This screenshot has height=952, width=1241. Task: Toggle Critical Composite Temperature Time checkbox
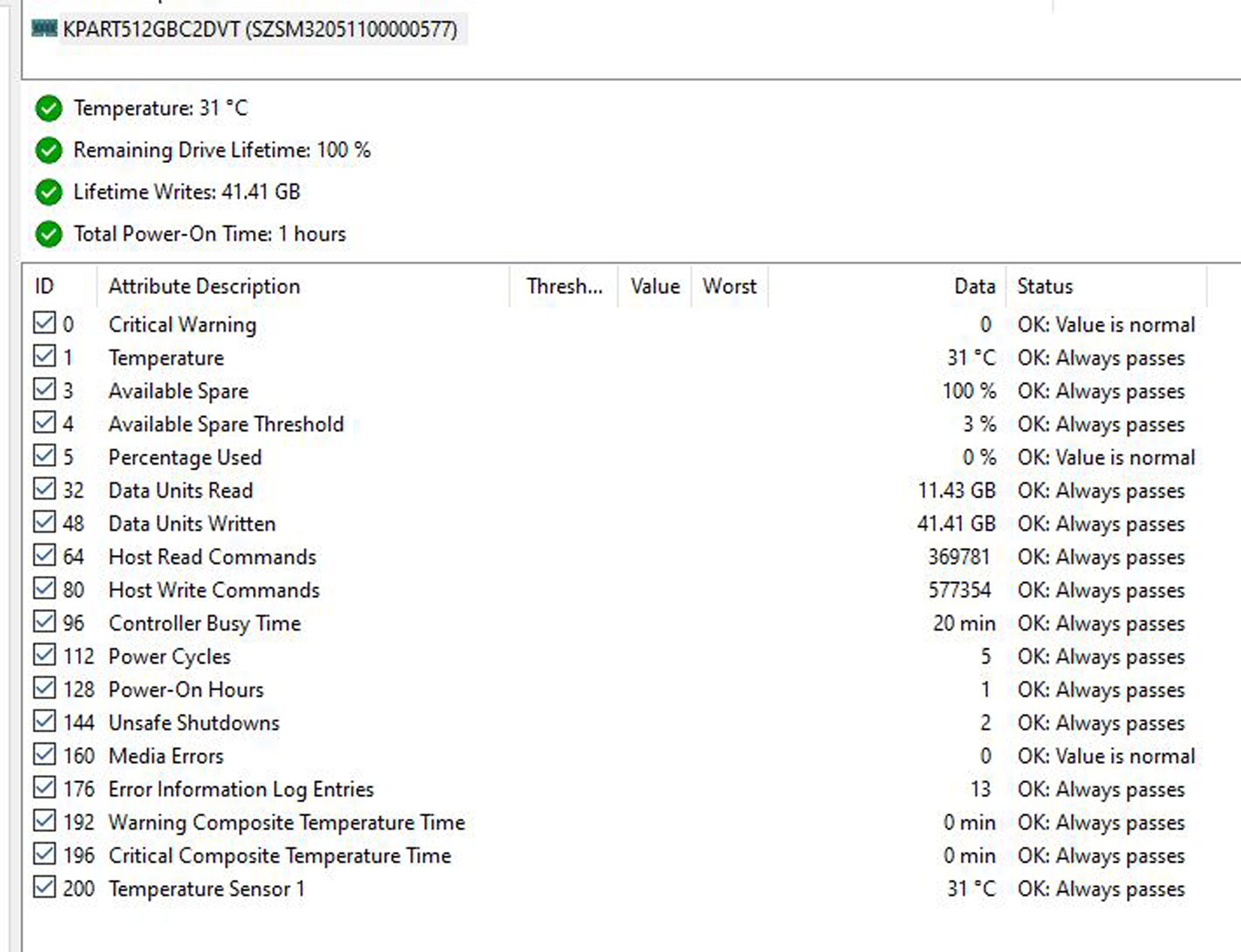[x=44, y=854]
